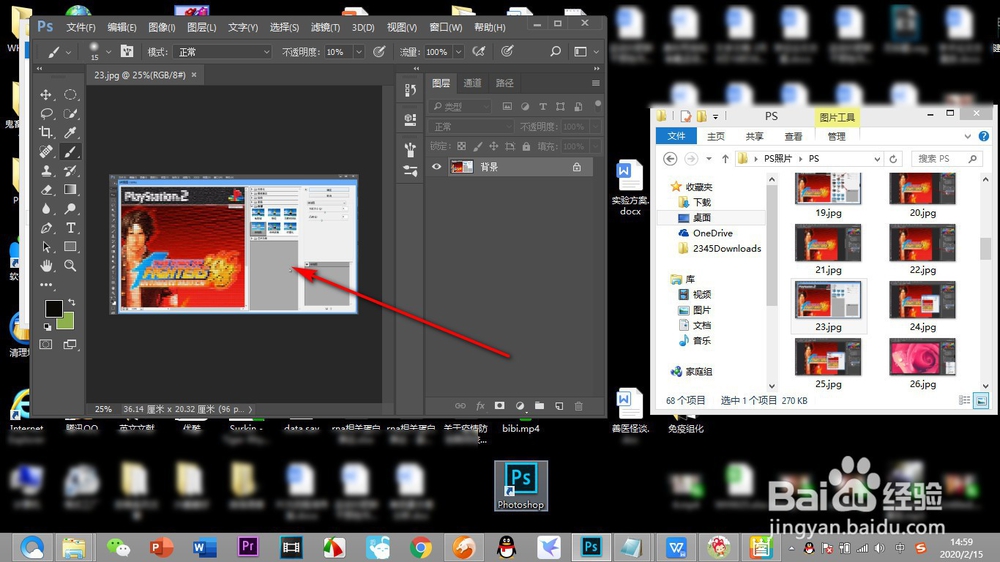The width and height of the screenshot is (1000, 562).
Task: Toggle Quick Mask mode
Action: 46,344
